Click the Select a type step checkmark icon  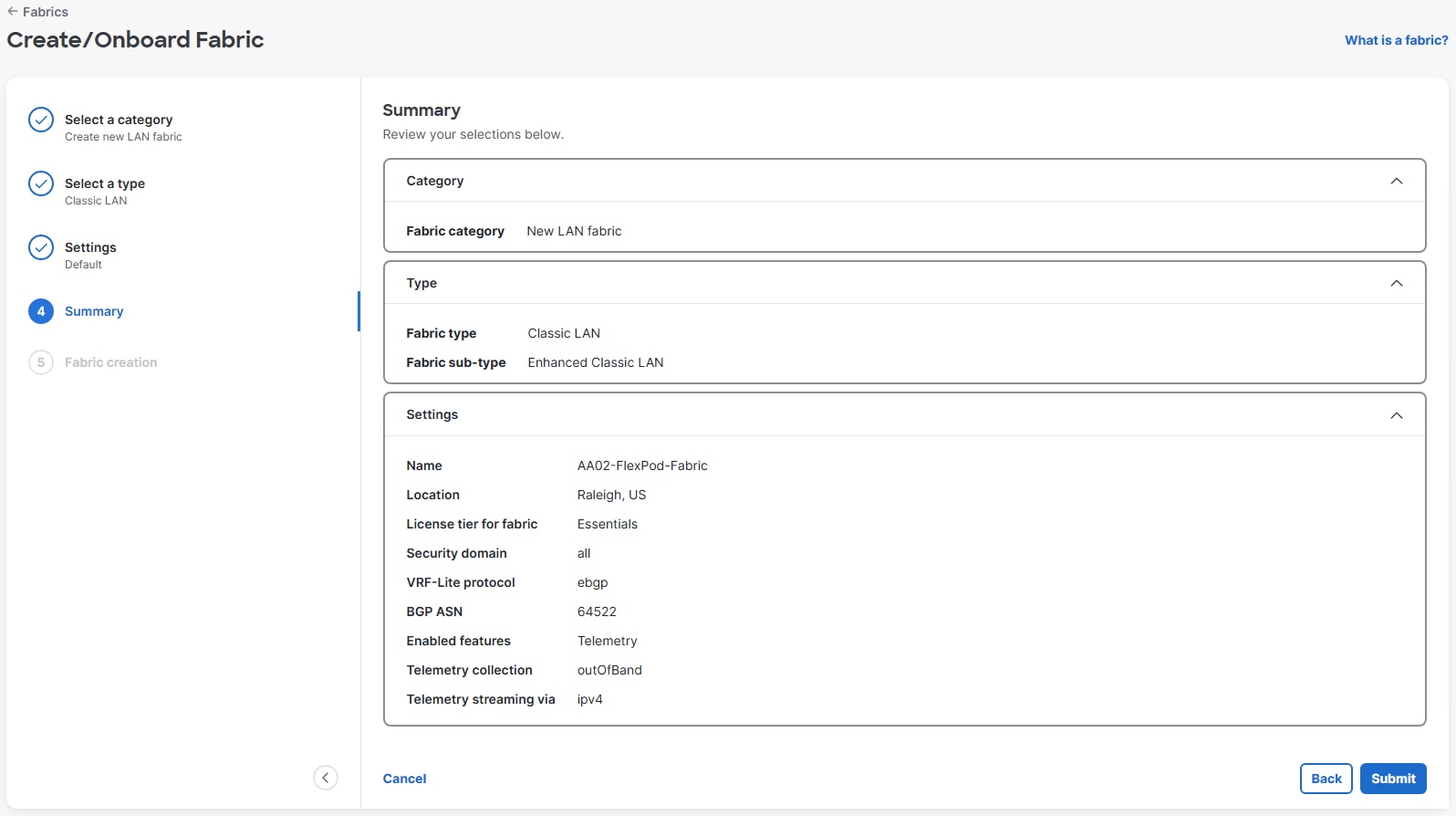pos(41,183)
